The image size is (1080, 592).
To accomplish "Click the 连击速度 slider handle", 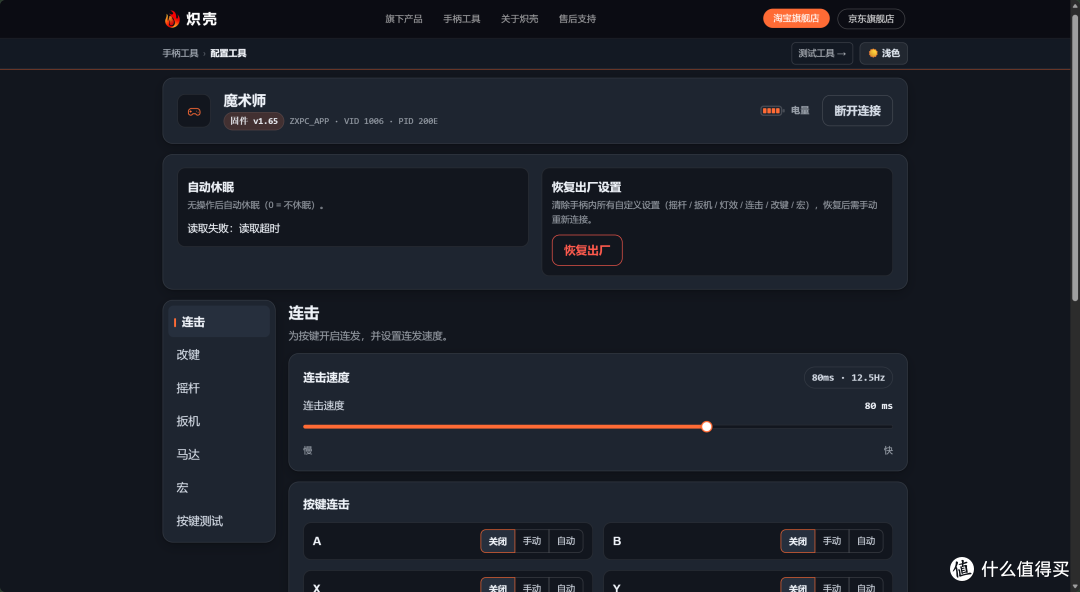I will [707, 427].
